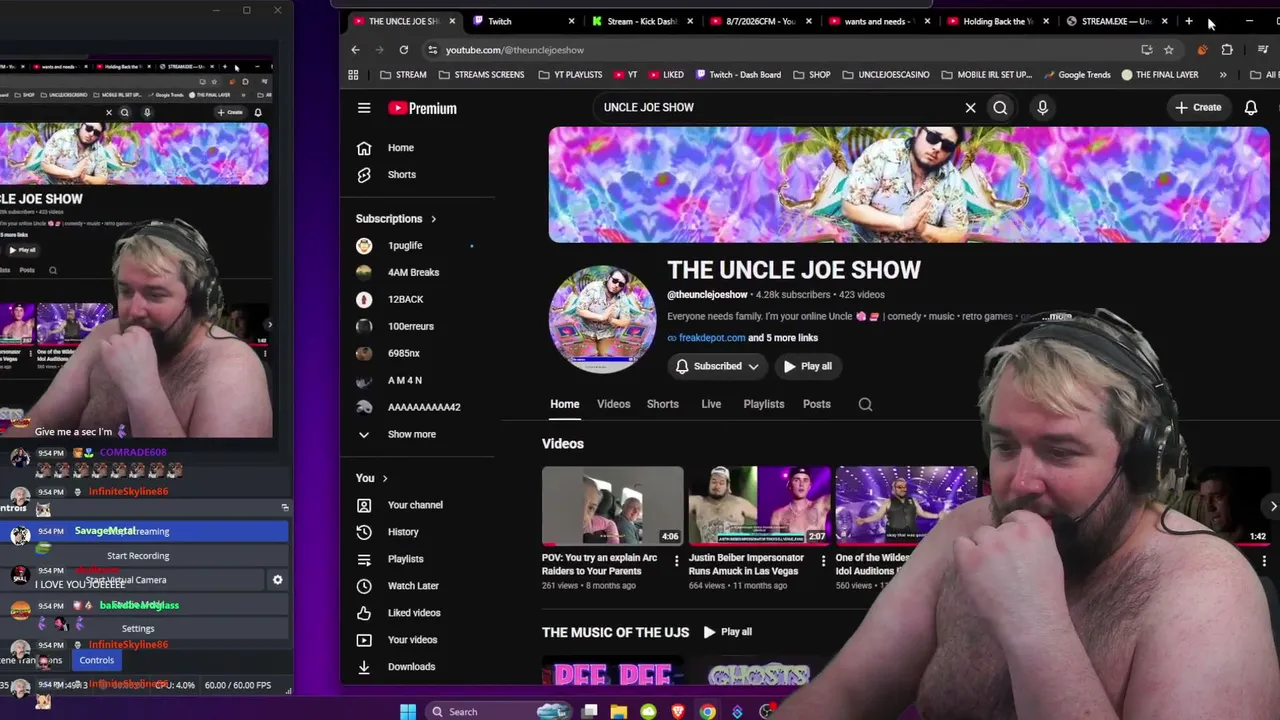Open the Subscribed notification dropdown
Screen dimensions: 1280x720
(717, 366)
